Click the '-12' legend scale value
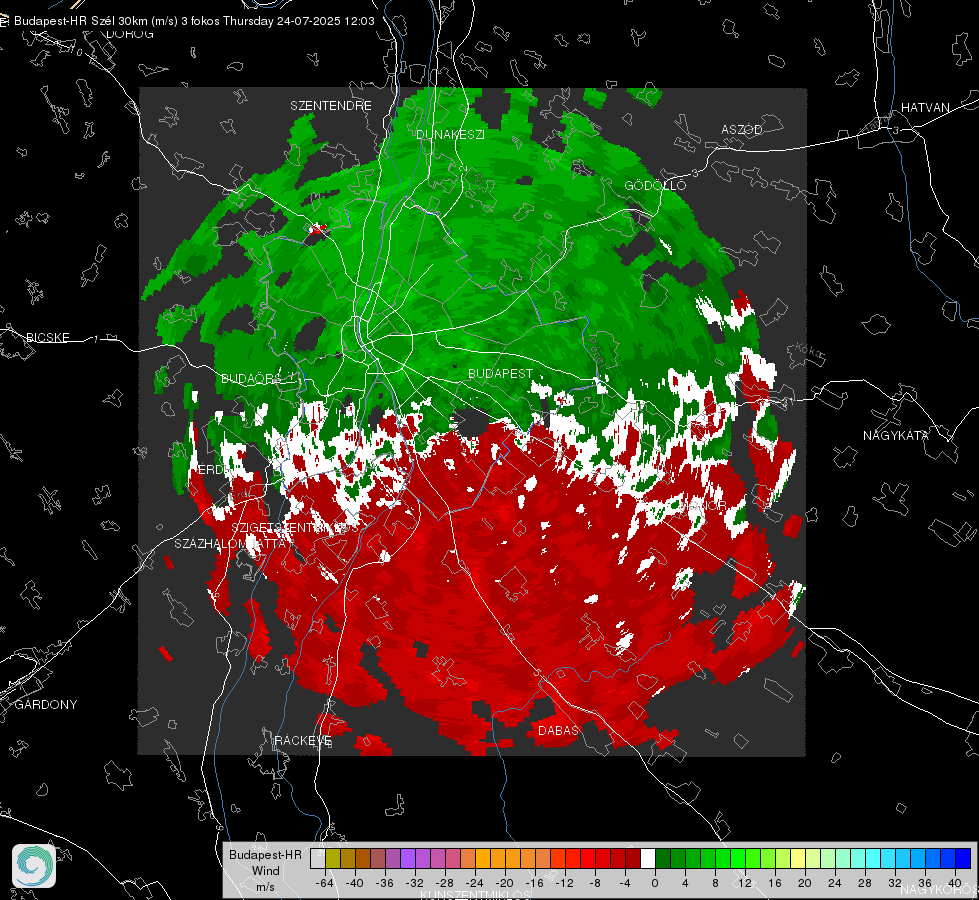979x900 pixels. click(x=564, y=883)
